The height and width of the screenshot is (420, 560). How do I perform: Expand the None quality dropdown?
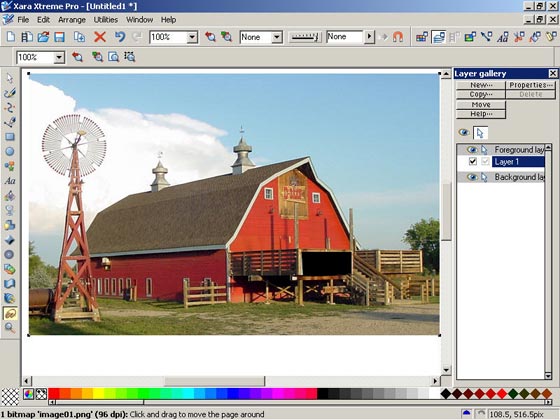point(277,37)
